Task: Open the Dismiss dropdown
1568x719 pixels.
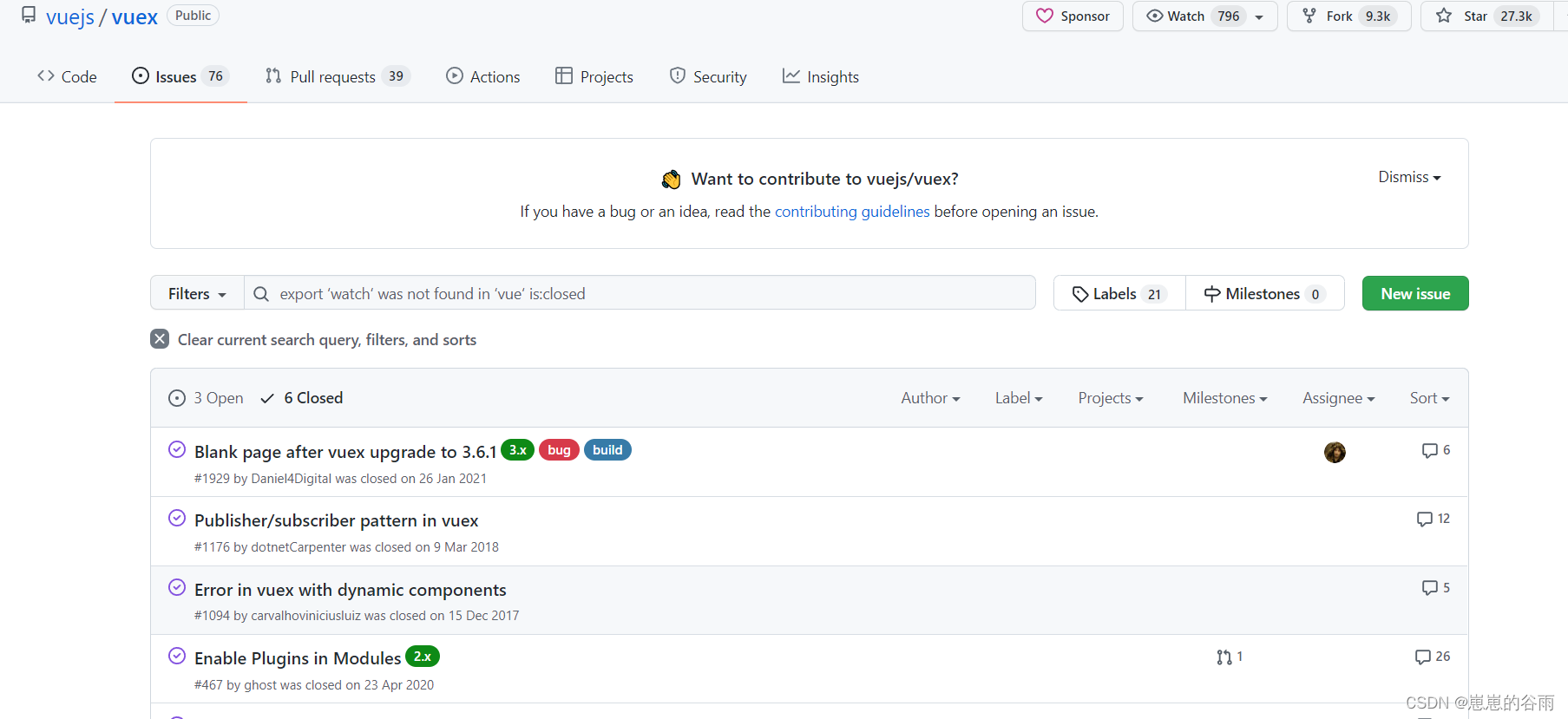Action: [x=1409, y=177]
